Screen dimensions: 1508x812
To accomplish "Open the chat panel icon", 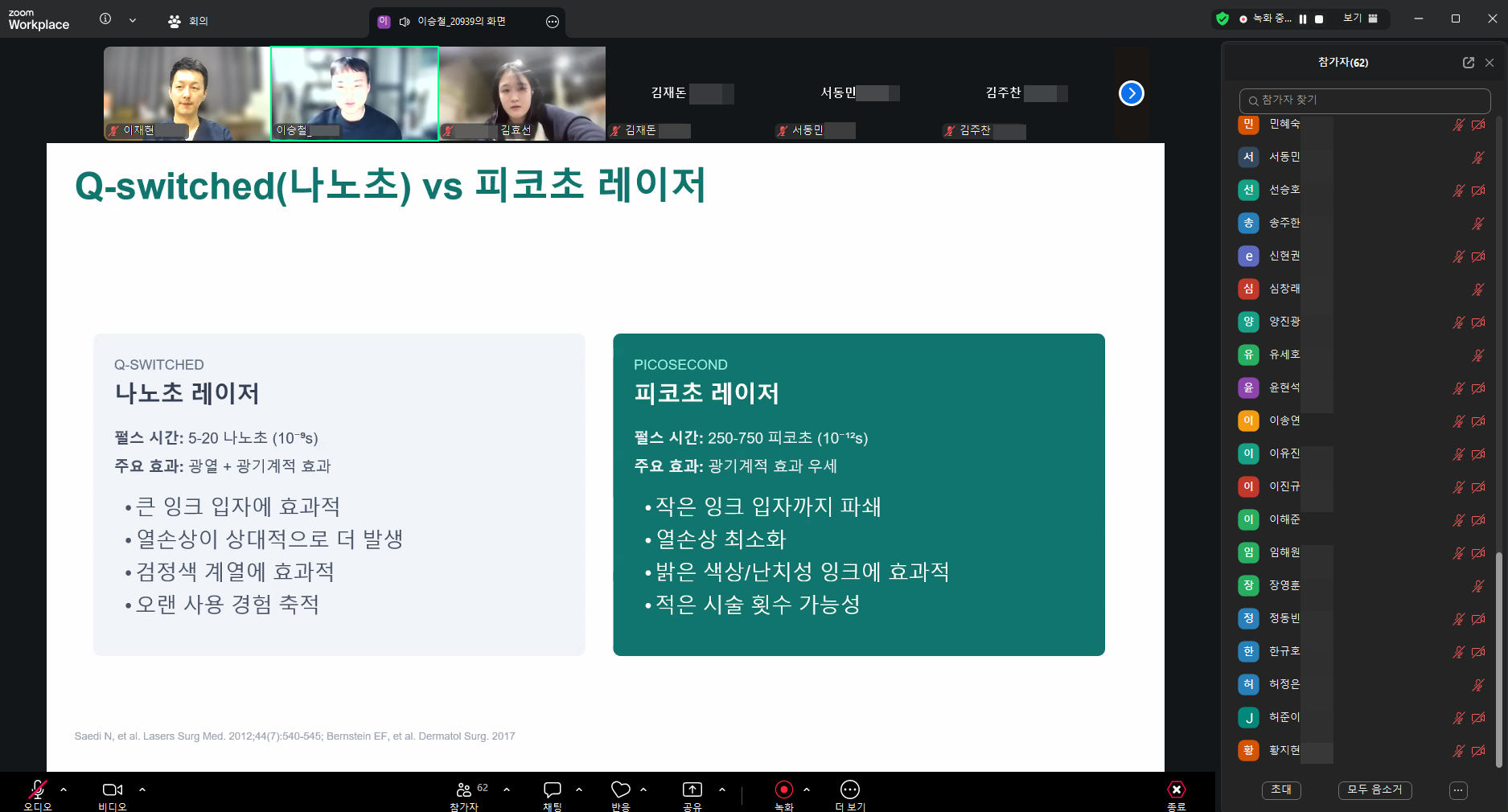I will pyautogui.click(x=552, y=789).
